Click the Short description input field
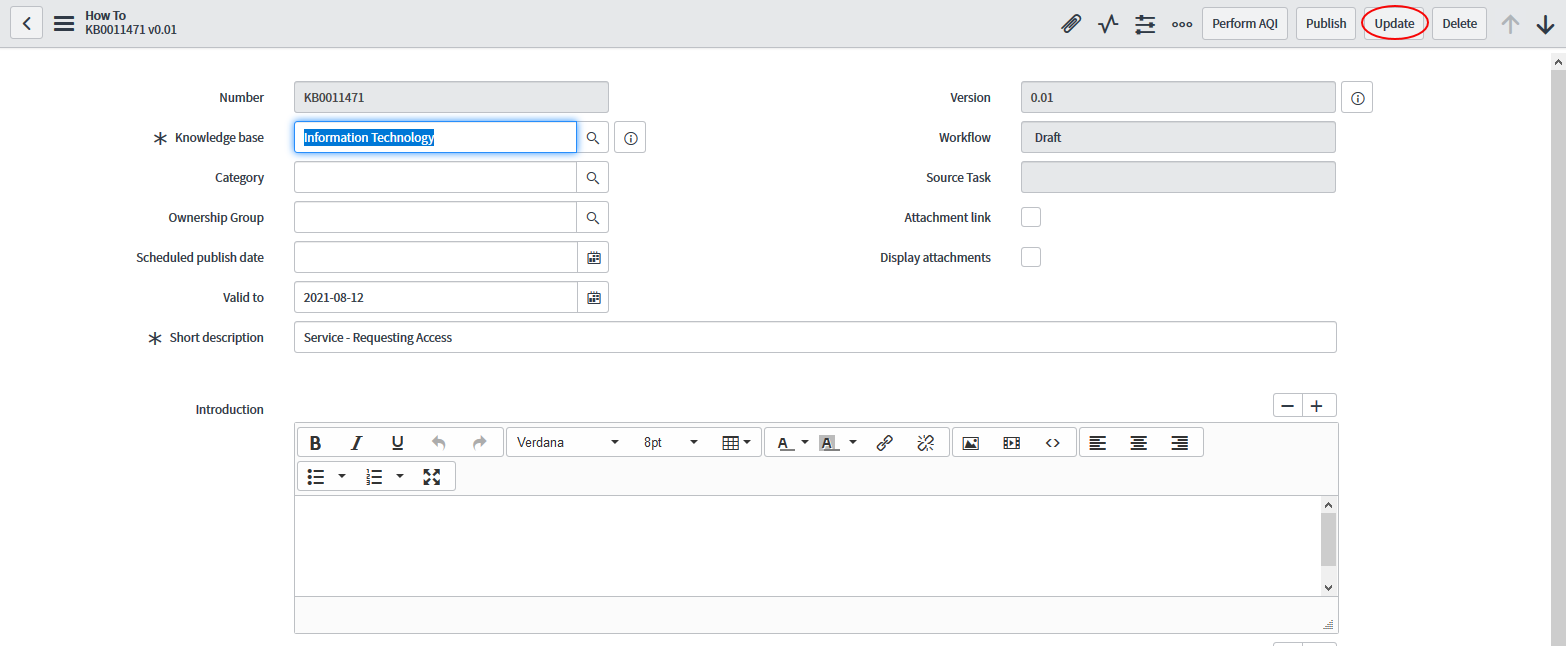 pyautogui.click(x=815, y=338)
